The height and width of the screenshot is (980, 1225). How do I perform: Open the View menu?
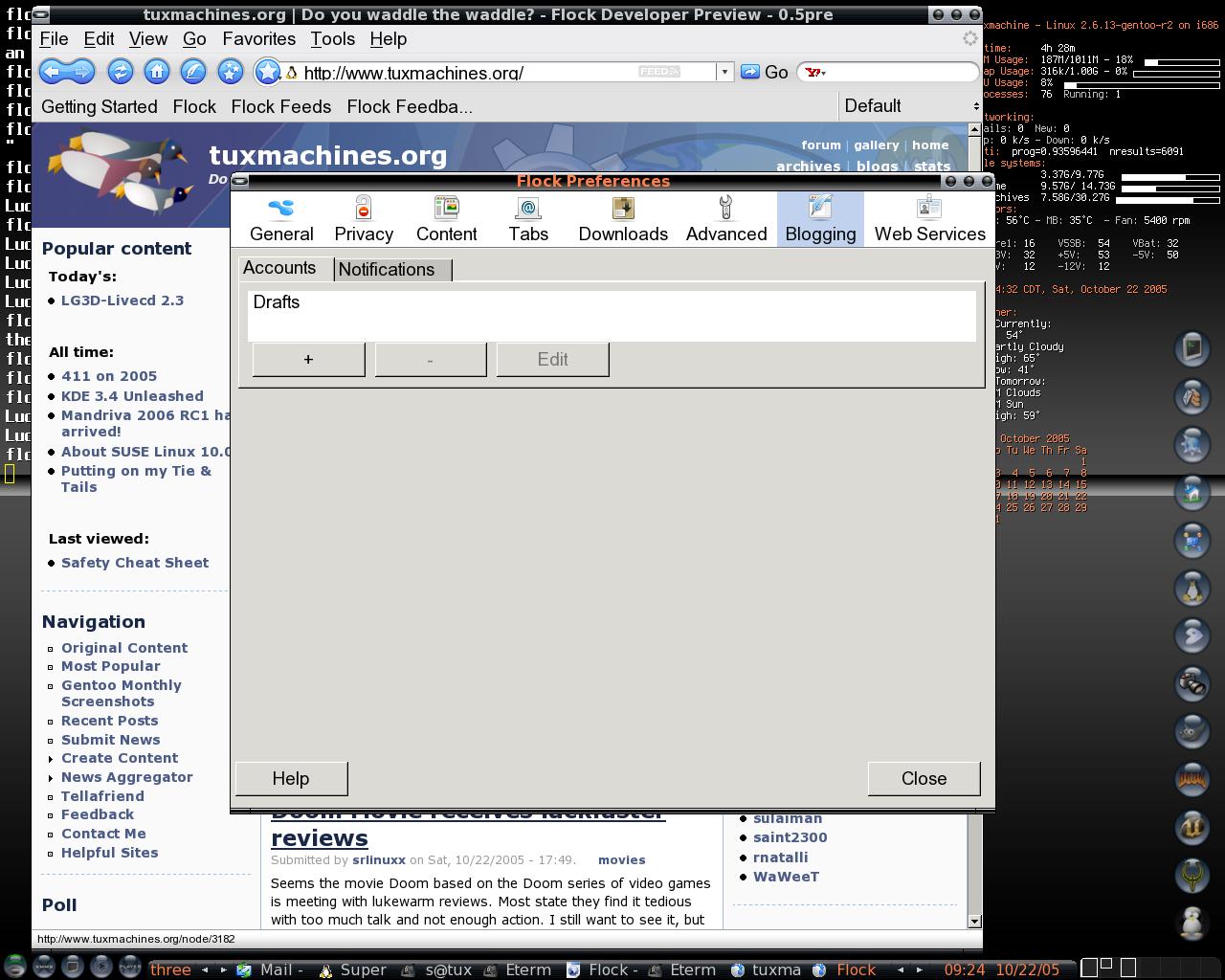pyautogui.click(x=148, y=39)
